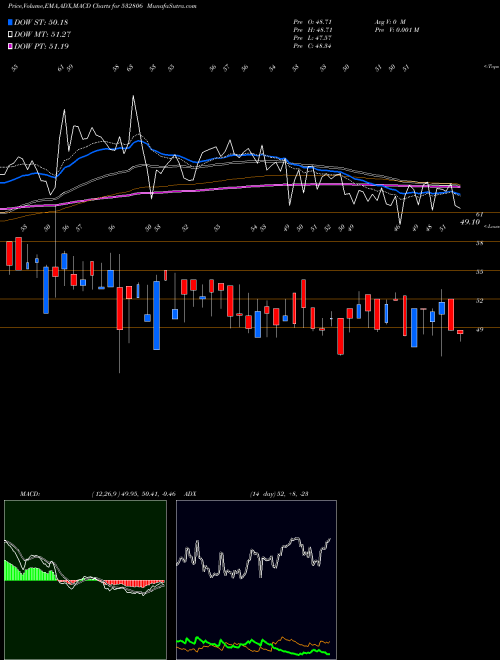This screenshot has height=660, width=500.
Task: Click the last red candlestick on the right
Action: 460,332
